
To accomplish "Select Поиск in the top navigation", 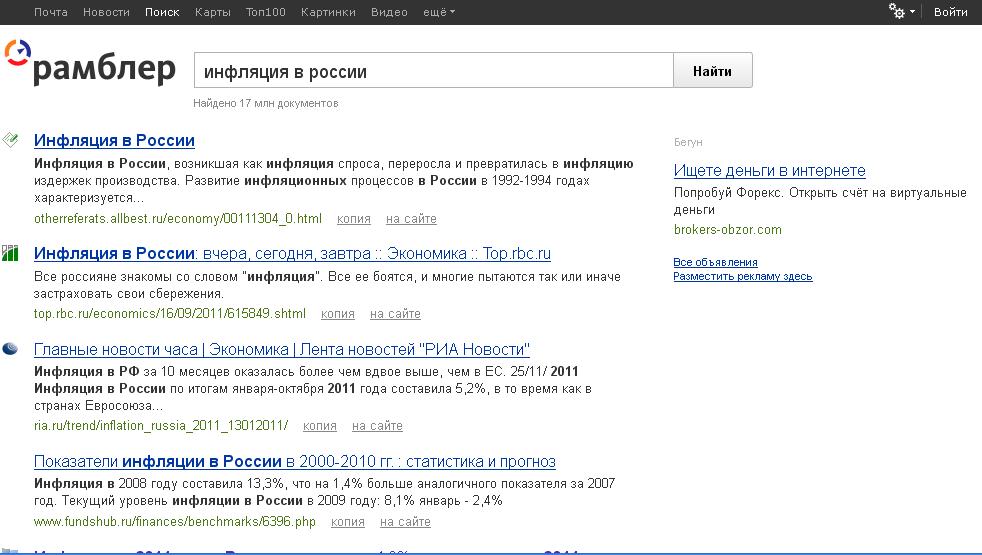I will click(162, 12).
